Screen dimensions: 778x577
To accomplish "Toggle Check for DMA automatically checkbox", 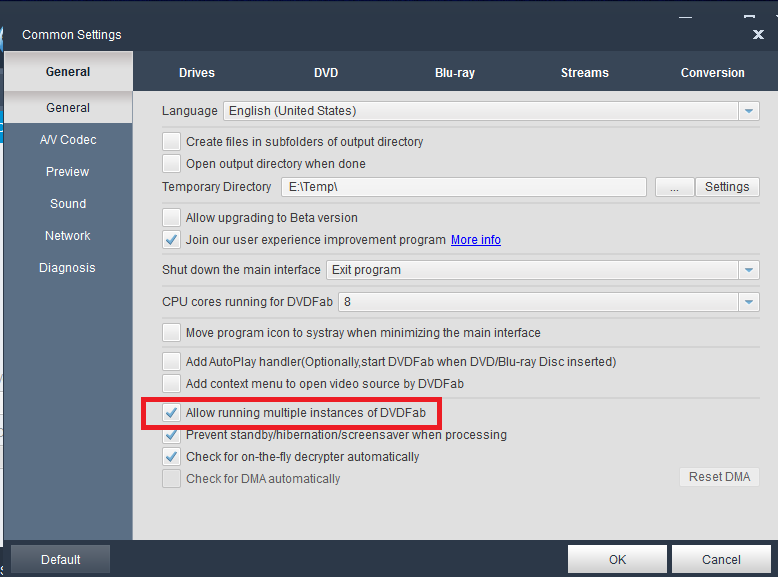I will pyautogui.click(x=171, y=479).
